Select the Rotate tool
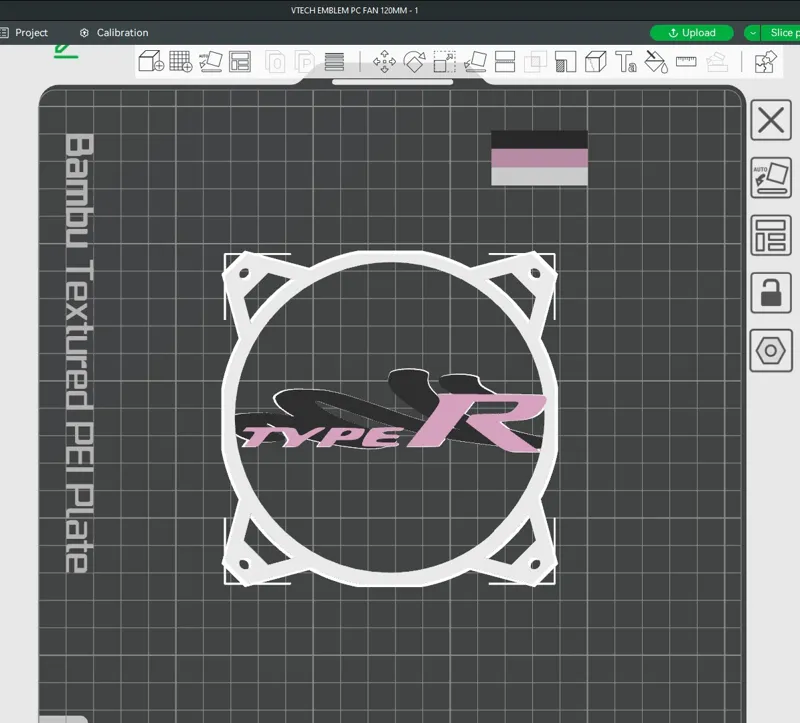 click(x=414, y=62)
